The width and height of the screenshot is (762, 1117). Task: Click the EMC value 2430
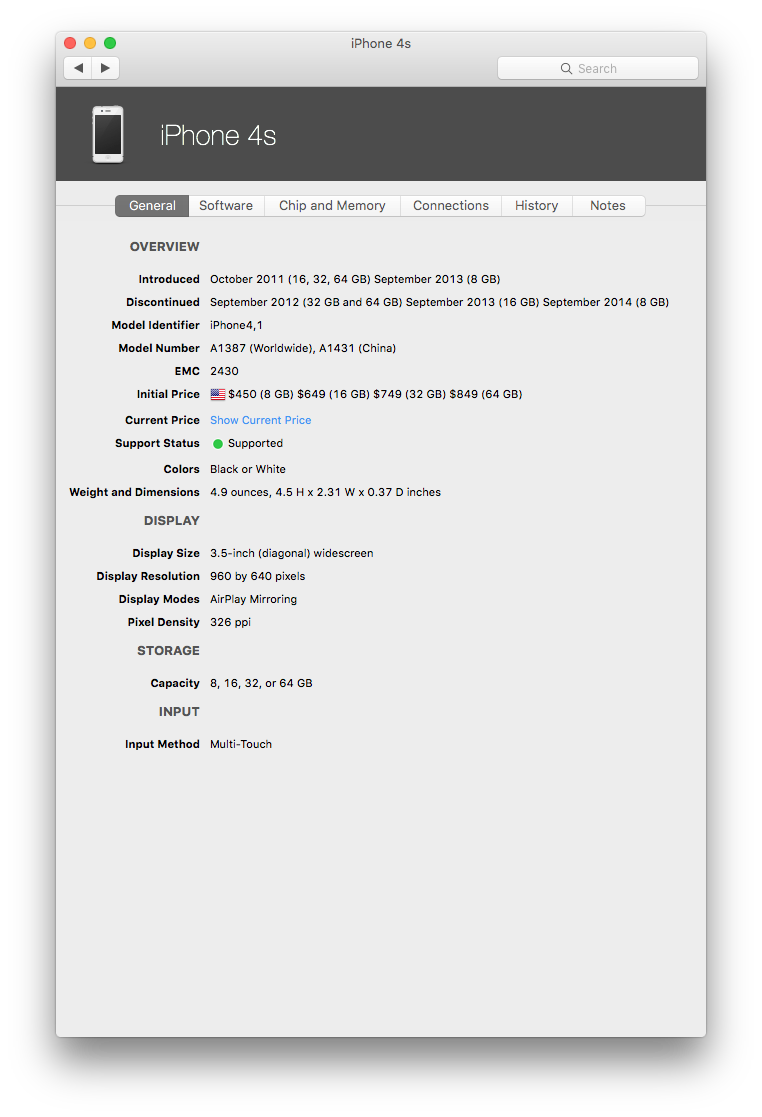pyautogui.click(x=224, y=371)
